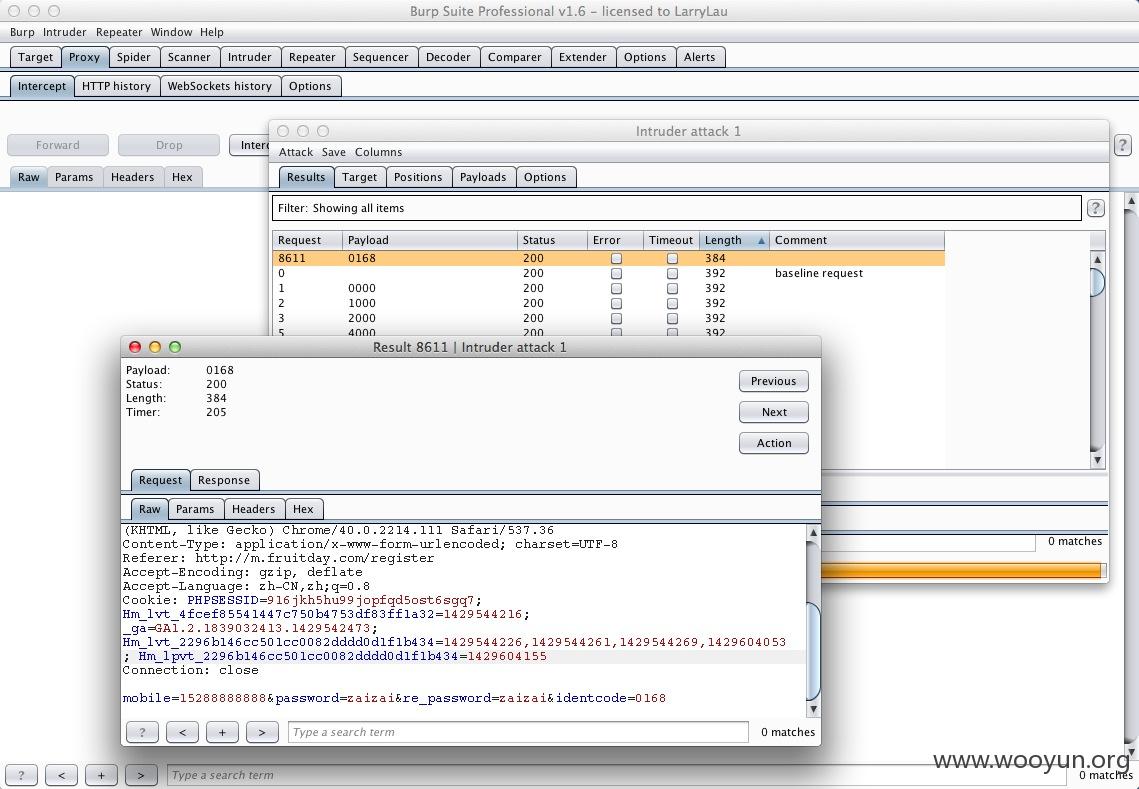Open the Action button menu
Image resolution: width=1139 pixels, height=789 pixels.
pos(774,443)
